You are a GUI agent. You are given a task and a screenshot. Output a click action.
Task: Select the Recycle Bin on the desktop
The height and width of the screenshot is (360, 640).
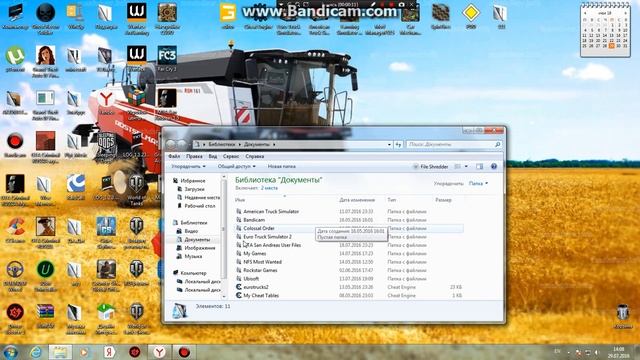[x=622, y=313]
